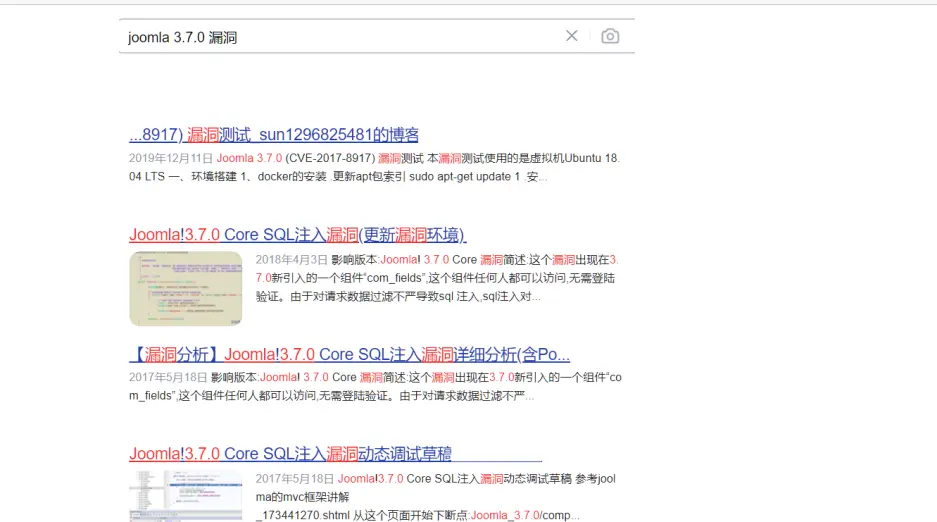The height and width of the screenshot is (522, 937).
Task: Click snippet line starting 'm_fields",这个组件任何人都可以访问'
Action: click(x=332, y=396)
